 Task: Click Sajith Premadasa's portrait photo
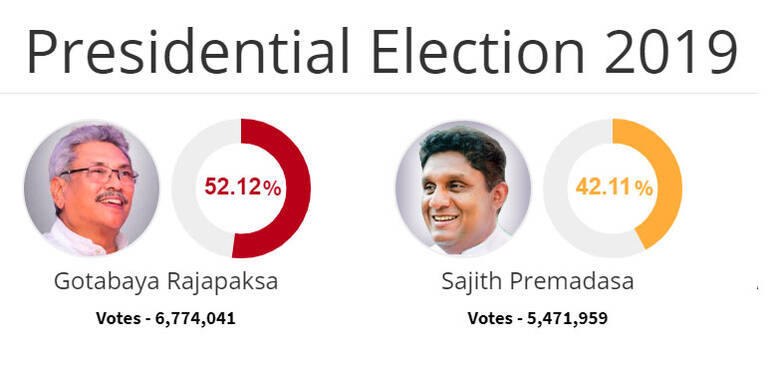point(464,188)
